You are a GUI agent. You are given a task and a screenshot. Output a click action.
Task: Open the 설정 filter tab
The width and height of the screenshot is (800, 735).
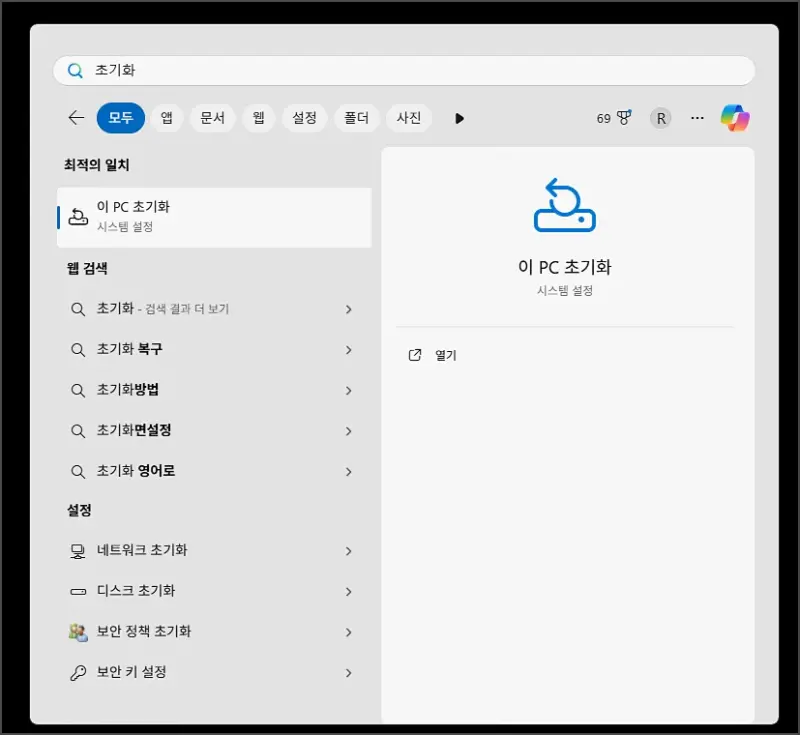305,118
